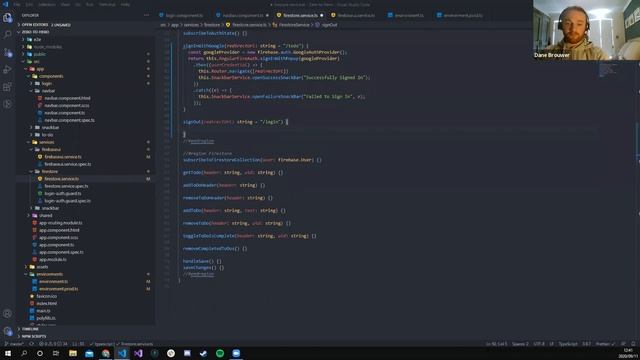Switch to the firestore.service.ts tab

(x=300, y=16)
